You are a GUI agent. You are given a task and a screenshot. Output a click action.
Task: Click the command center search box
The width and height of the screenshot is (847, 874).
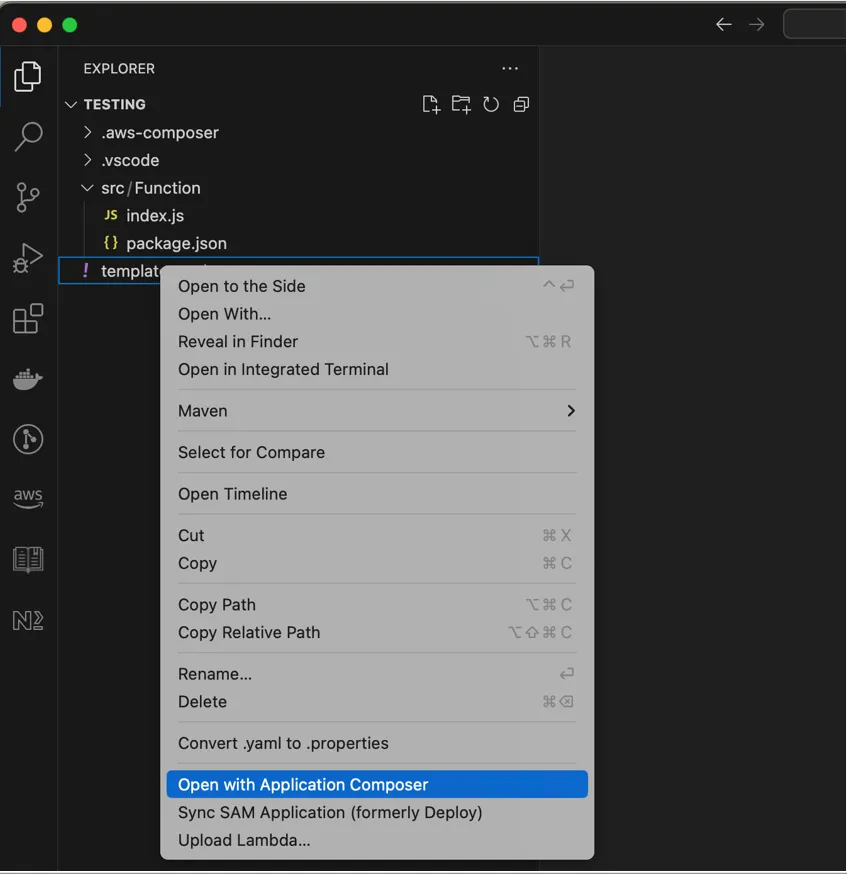coord(815,25)
